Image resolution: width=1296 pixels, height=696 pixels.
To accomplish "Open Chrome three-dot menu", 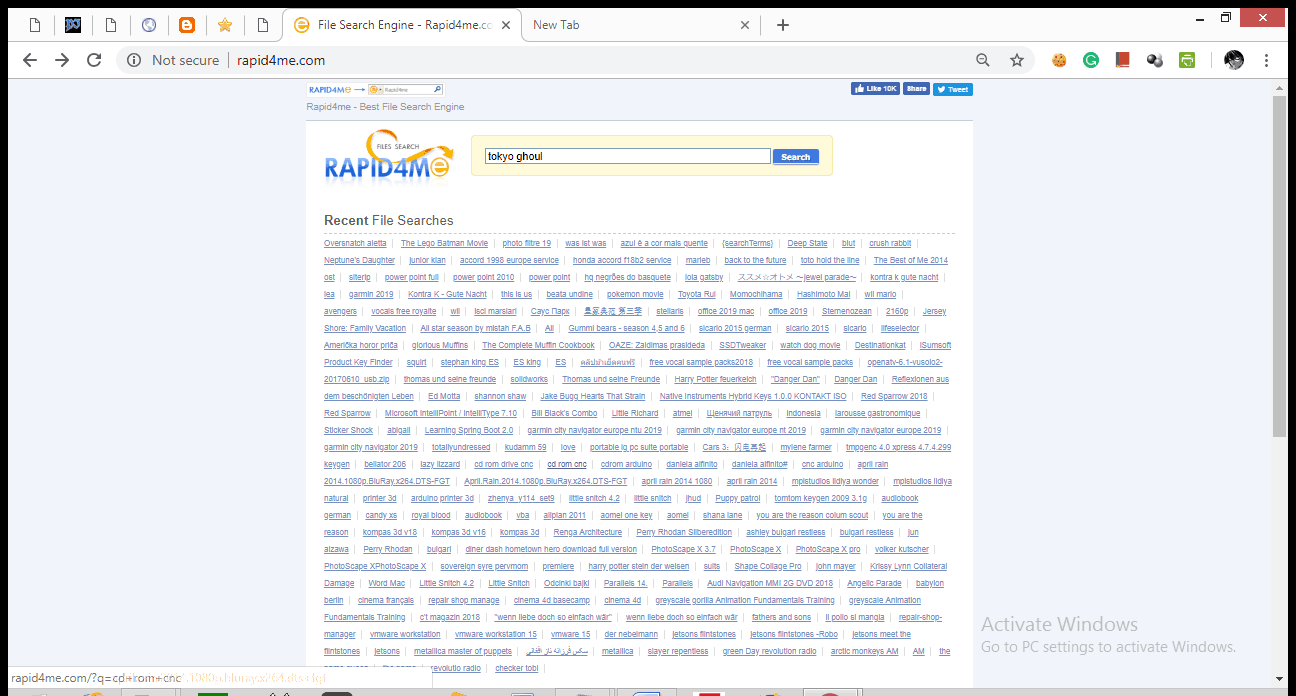I will 1267,60.
